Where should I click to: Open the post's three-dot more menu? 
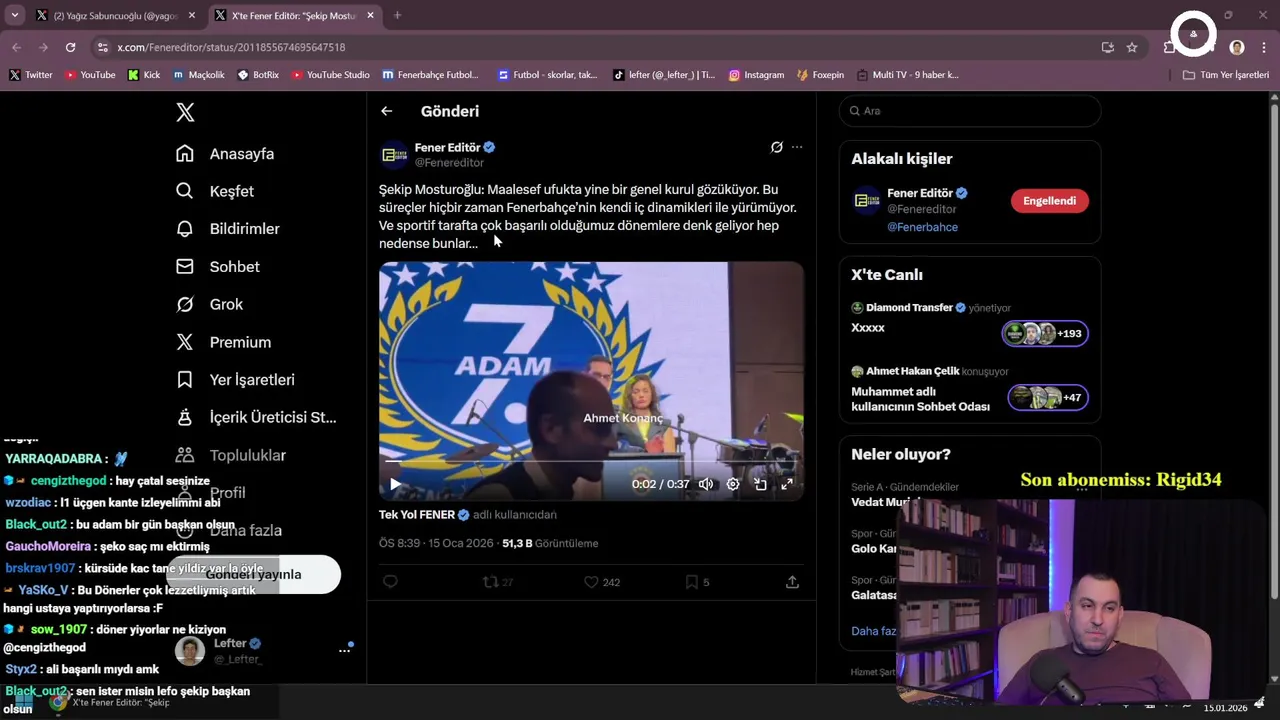[x=797, y=147]
